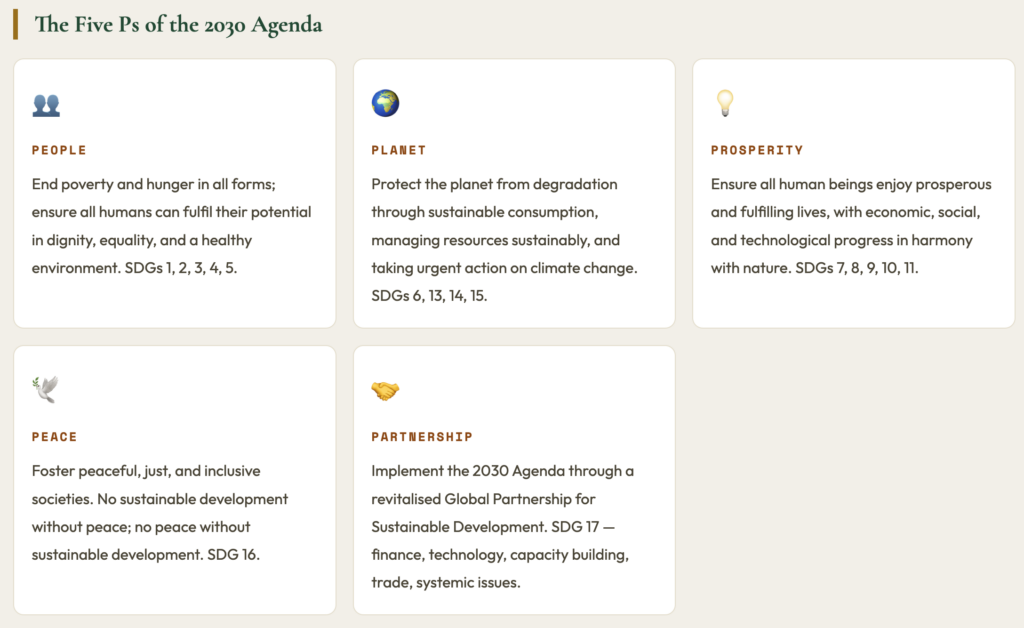Select the PROSPERITY card heading
Screen dimensions: 1024x628
pos(757,150)
